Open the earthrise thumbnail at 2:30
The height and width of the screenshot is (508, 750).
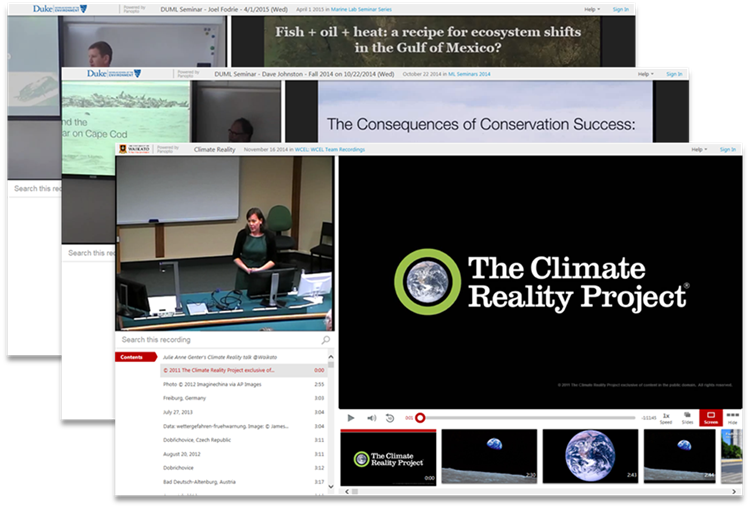(x=489, y=456)
